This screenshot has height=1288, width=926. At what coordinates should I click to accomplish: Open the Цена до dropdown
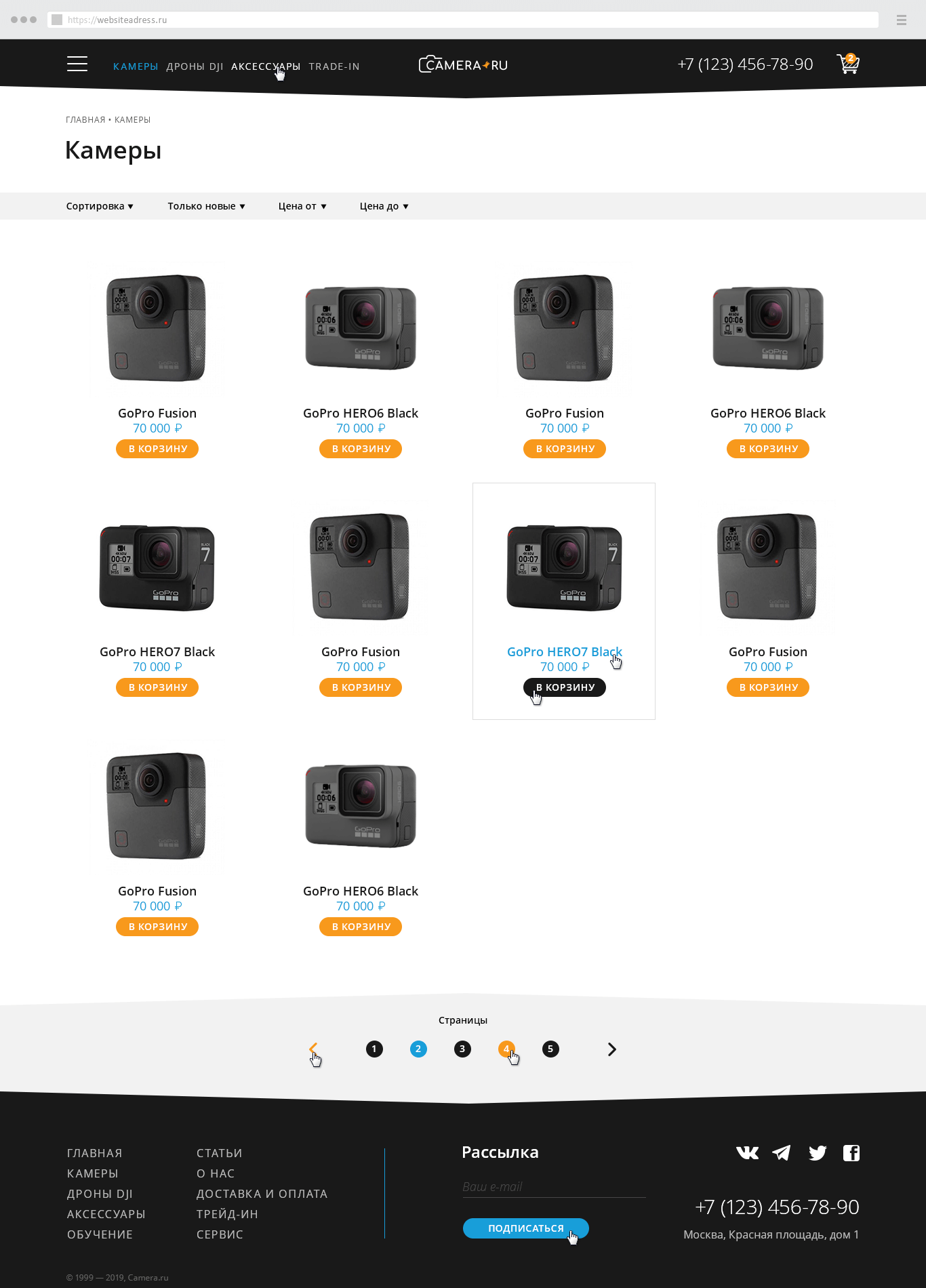[384, 206]
